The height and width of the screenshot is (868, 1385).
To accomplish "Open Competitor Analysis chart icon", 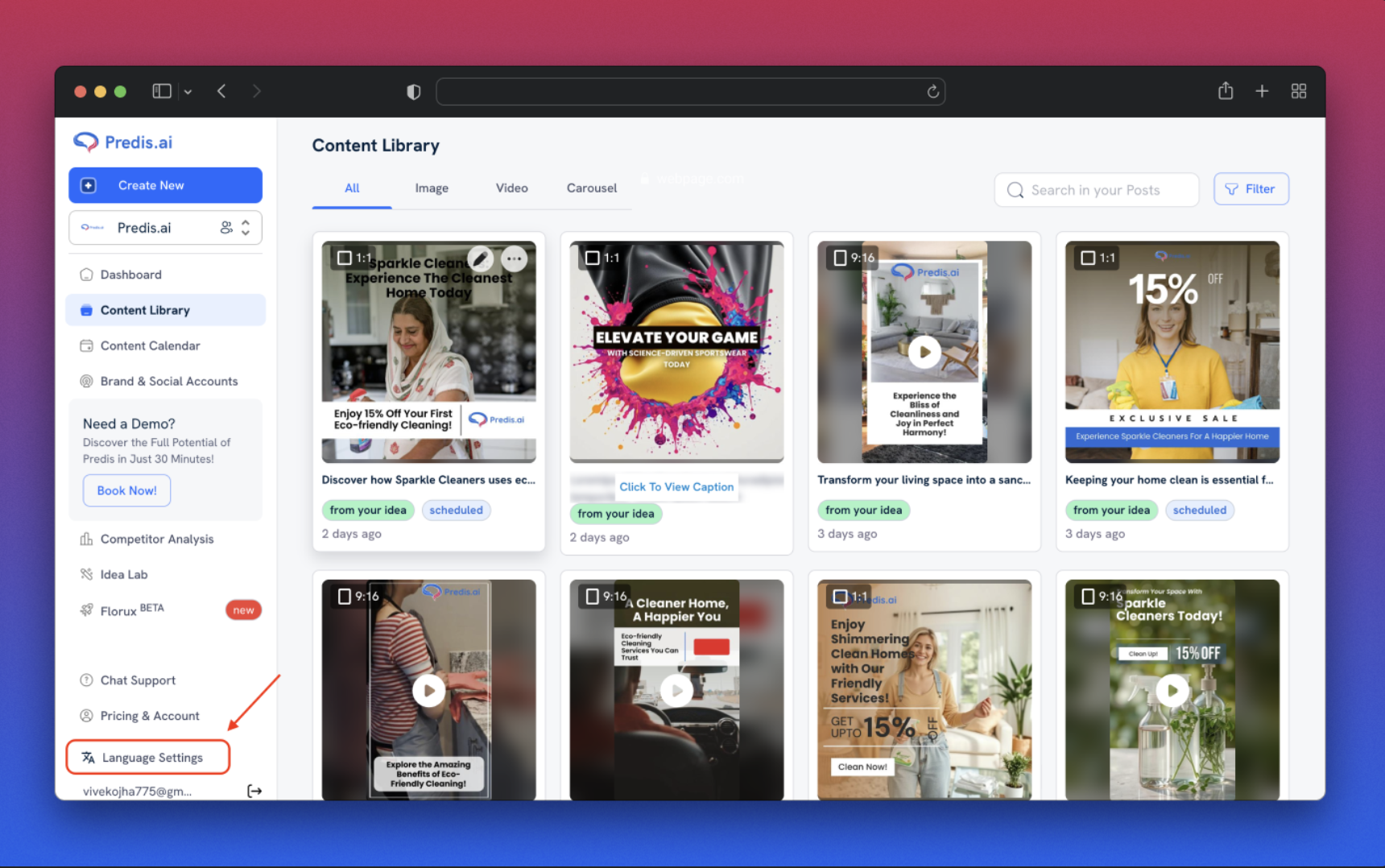I will 86,539.
